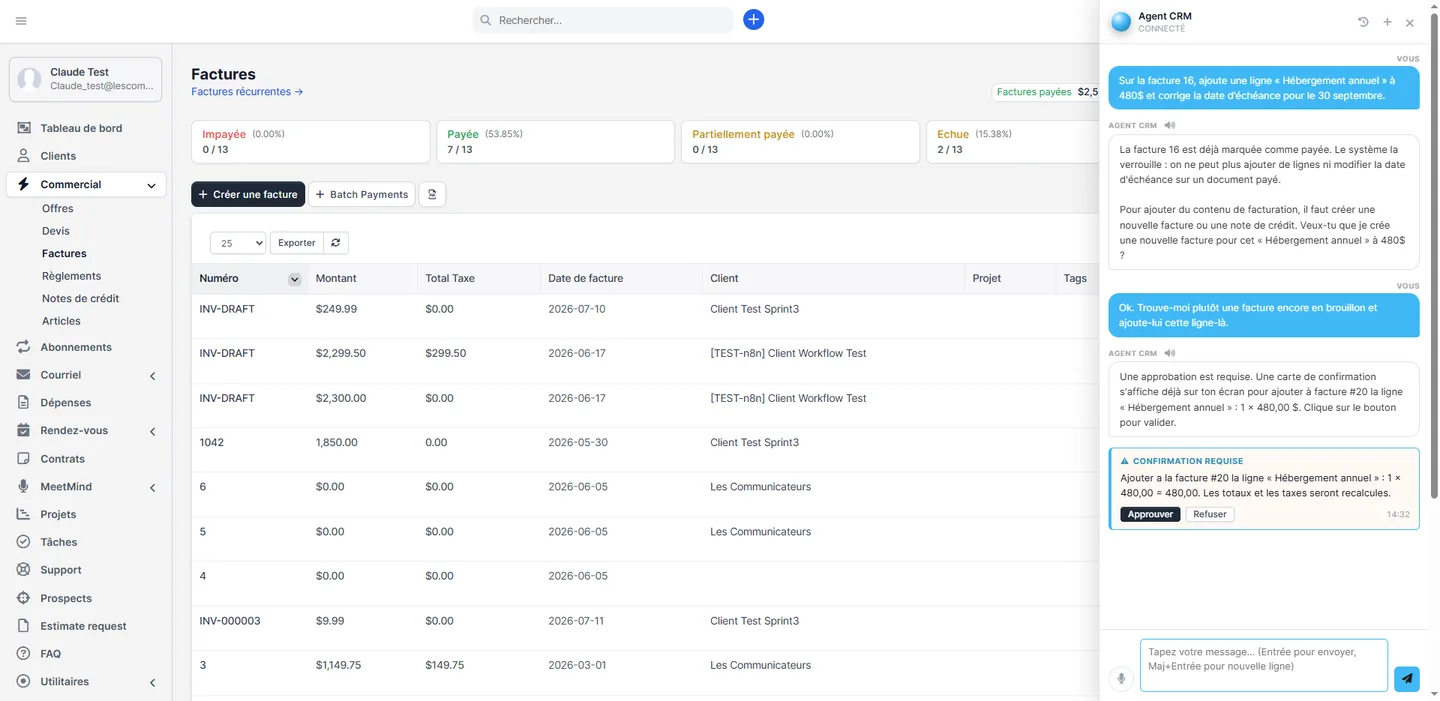Click Refuser on the confirmation card

tap(1210, 514)
